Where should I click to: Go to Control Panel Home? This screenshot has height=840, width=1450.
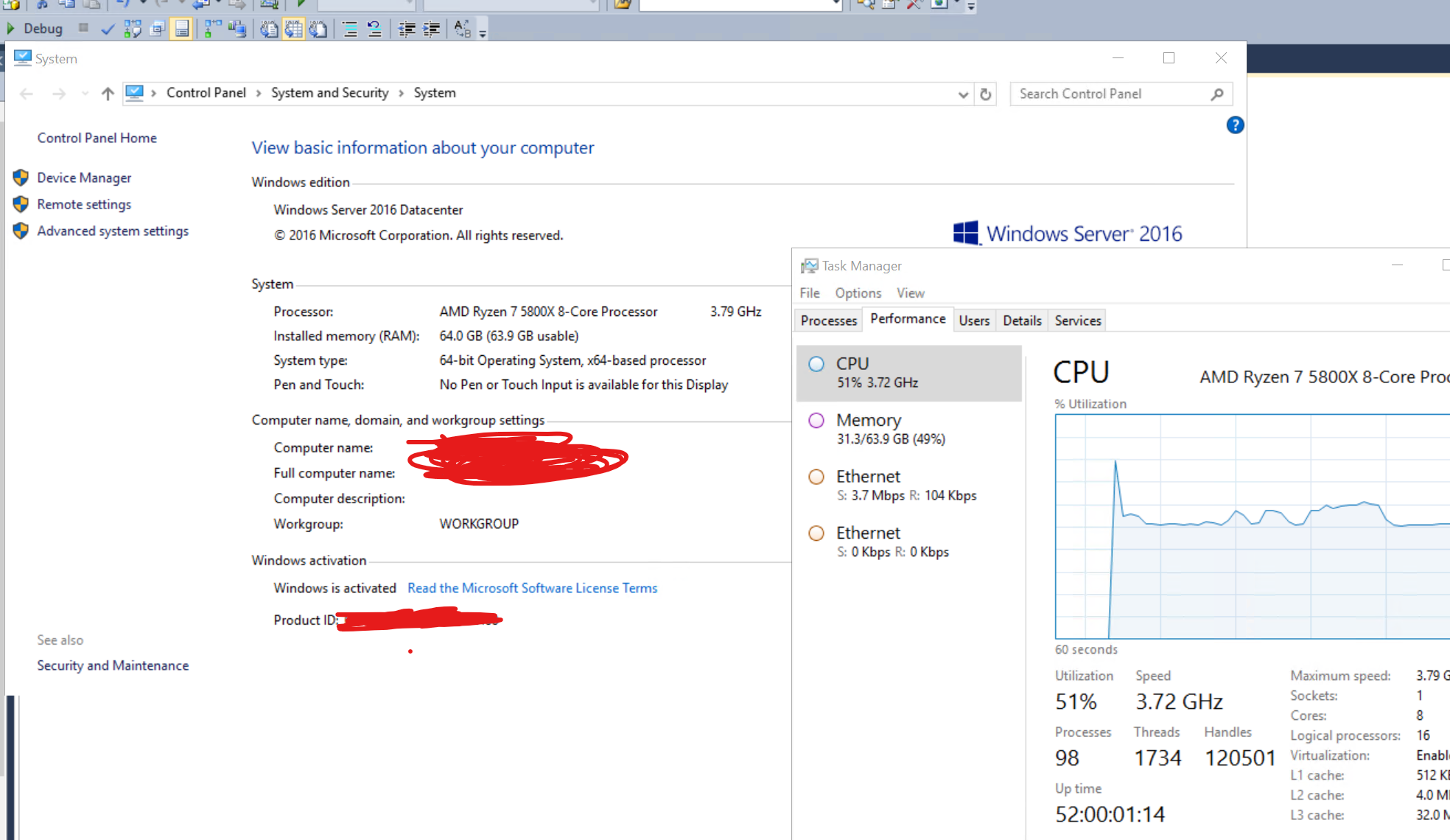pos(97,138)
